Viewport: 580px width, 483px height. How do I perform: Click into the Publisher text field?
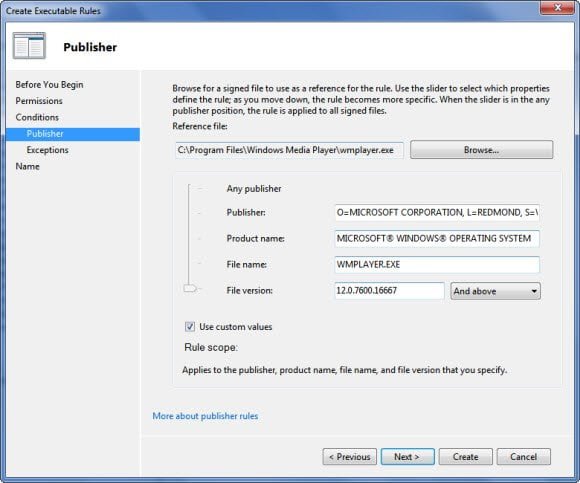(437, 213)
